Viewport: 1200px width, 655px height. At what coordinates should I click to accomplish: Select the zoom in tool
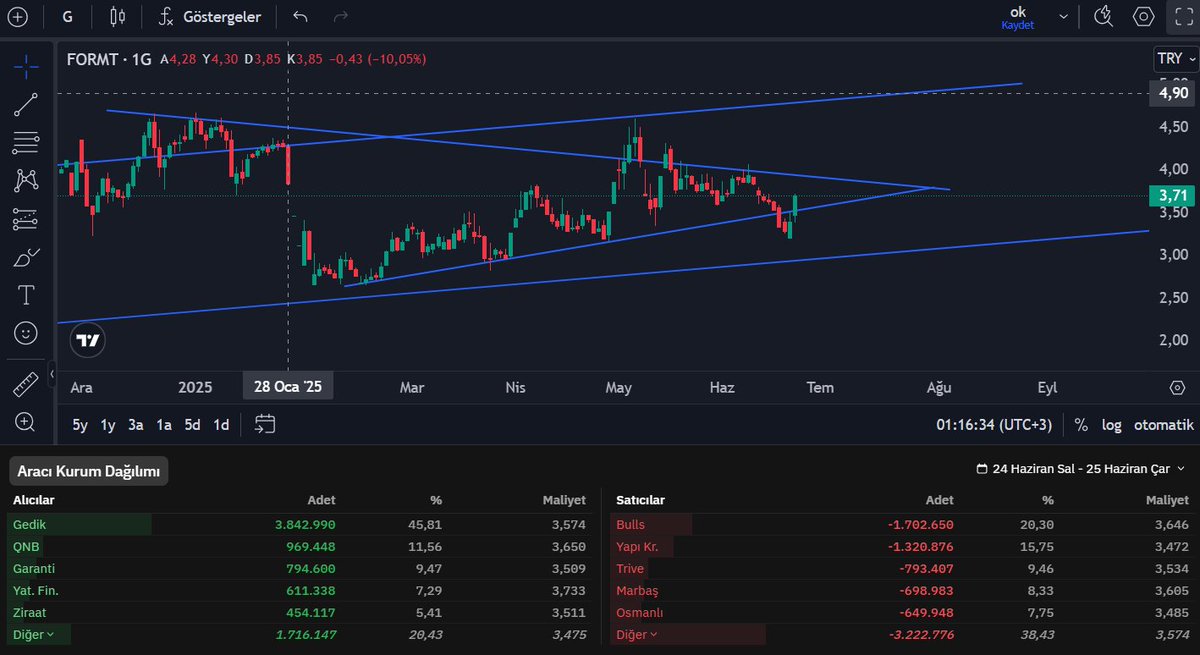[x=26, y=422]
